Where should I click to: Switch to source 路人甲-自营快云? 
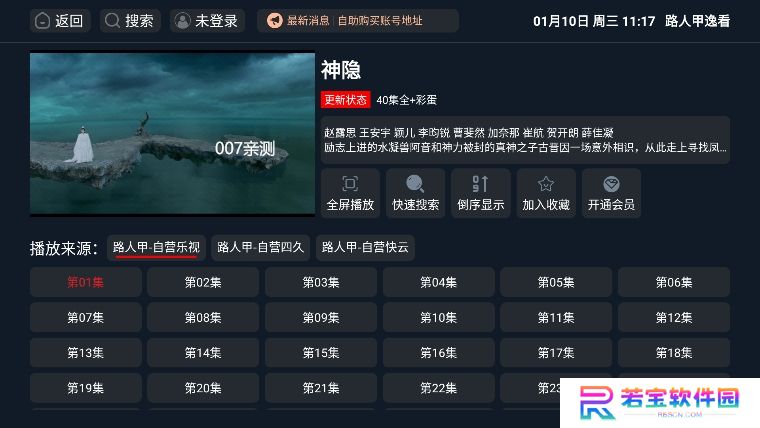point(365,248)
